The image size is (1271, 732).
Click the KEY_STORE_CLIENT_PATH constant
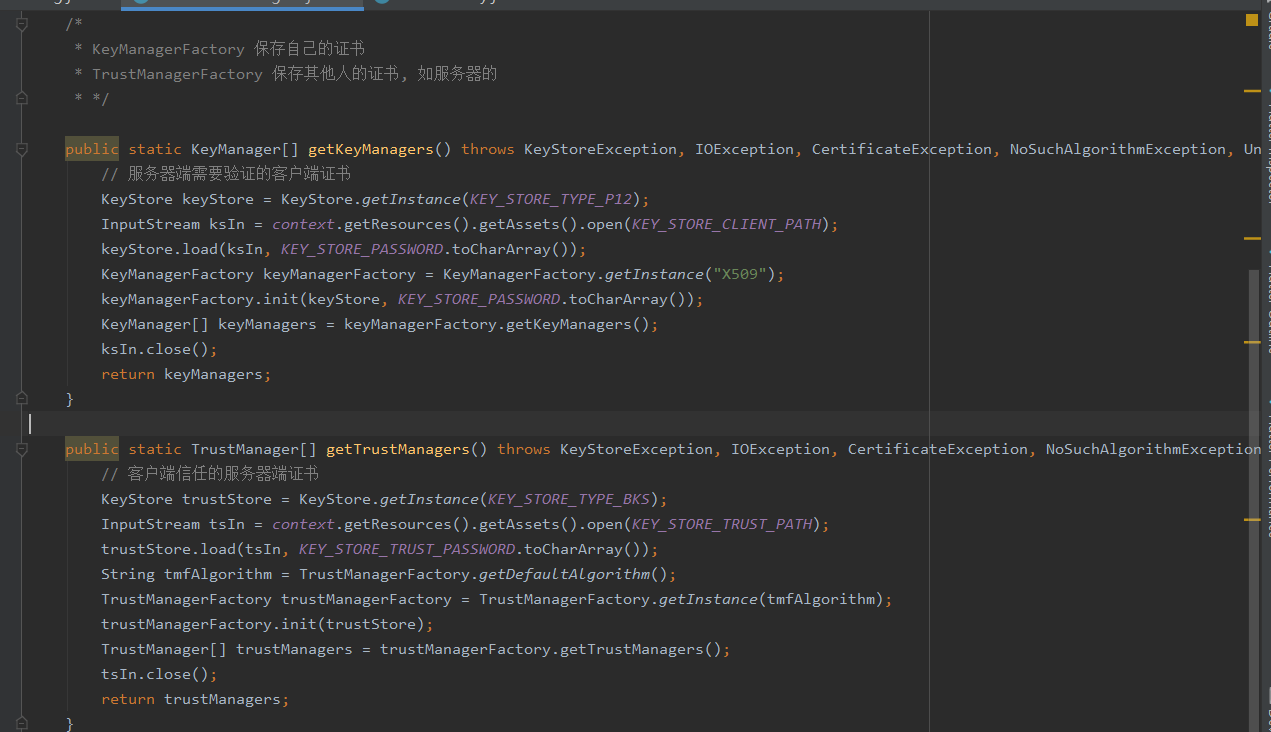click(x=726, y=224)
